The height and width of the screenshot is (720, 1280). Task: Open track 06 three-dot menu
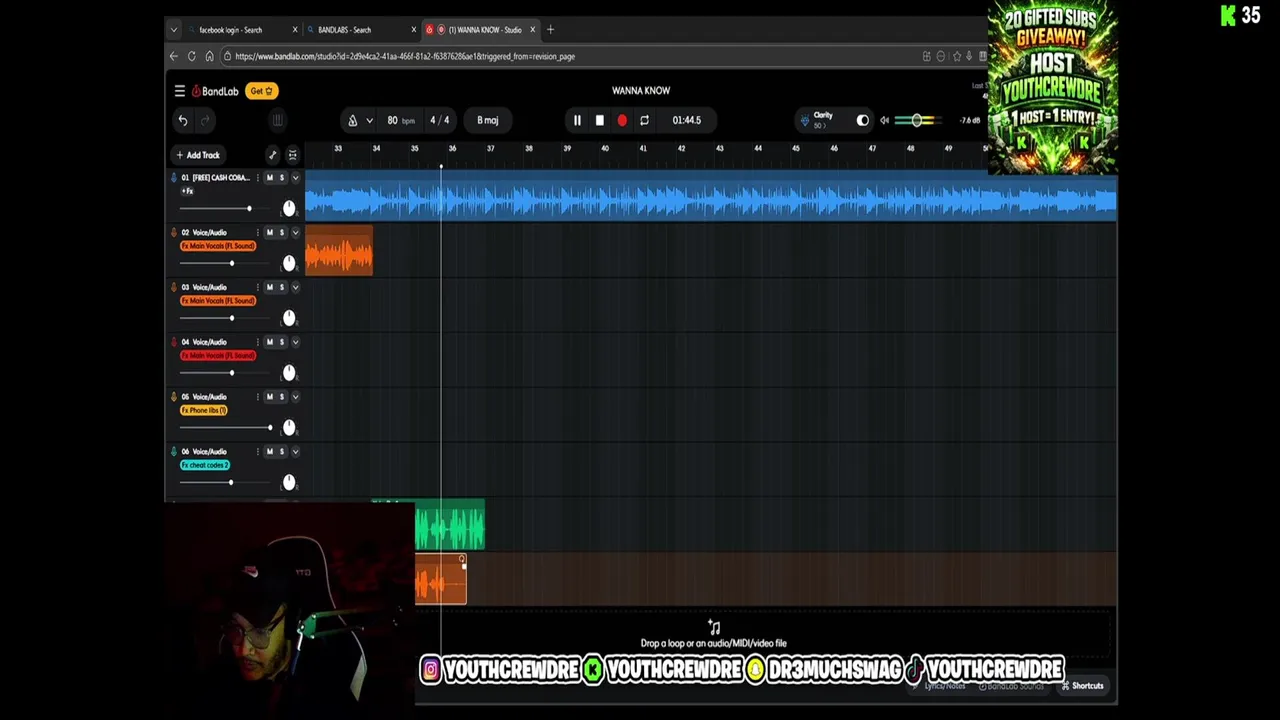tap(257, 452)
